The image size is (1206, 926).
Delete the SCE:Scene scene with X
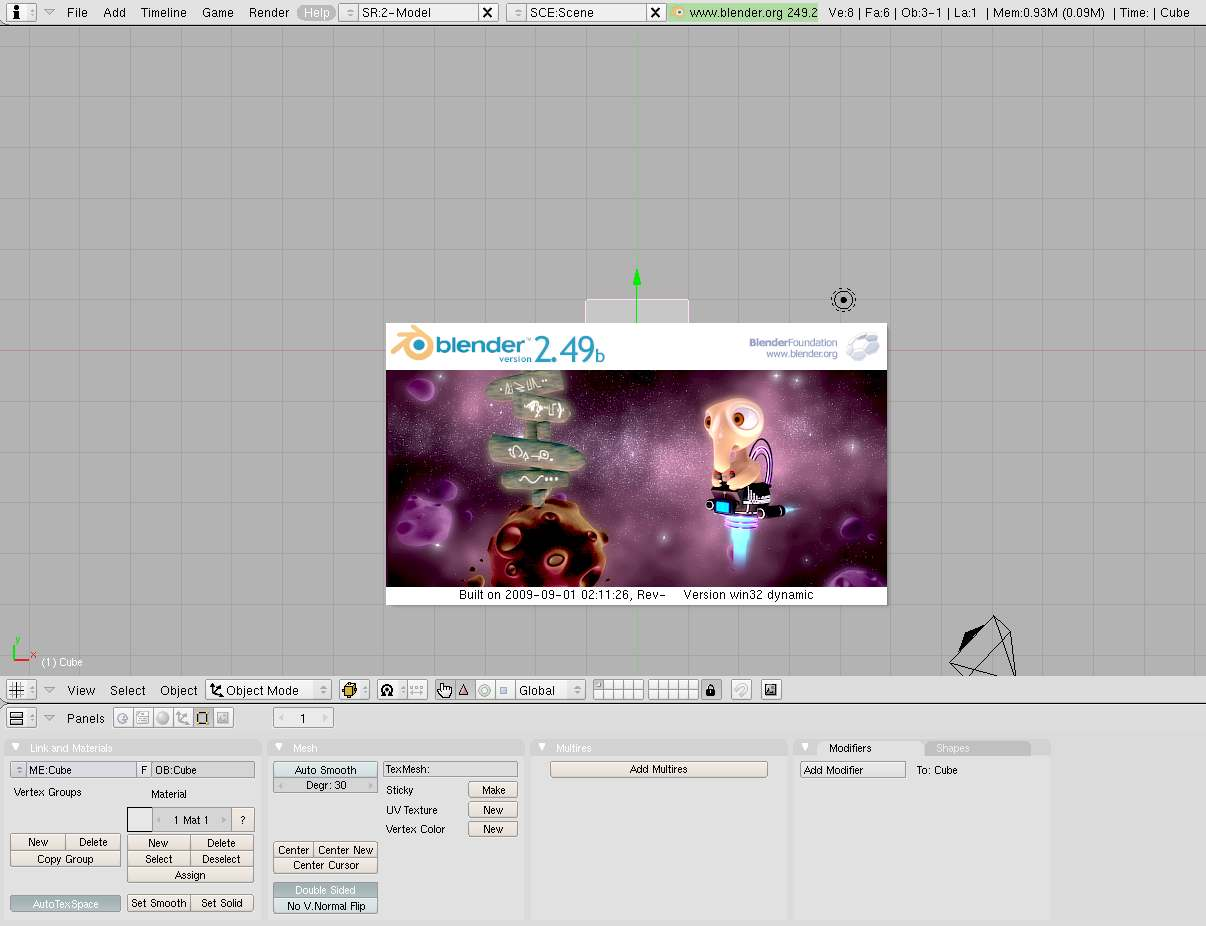coord(655,12)
